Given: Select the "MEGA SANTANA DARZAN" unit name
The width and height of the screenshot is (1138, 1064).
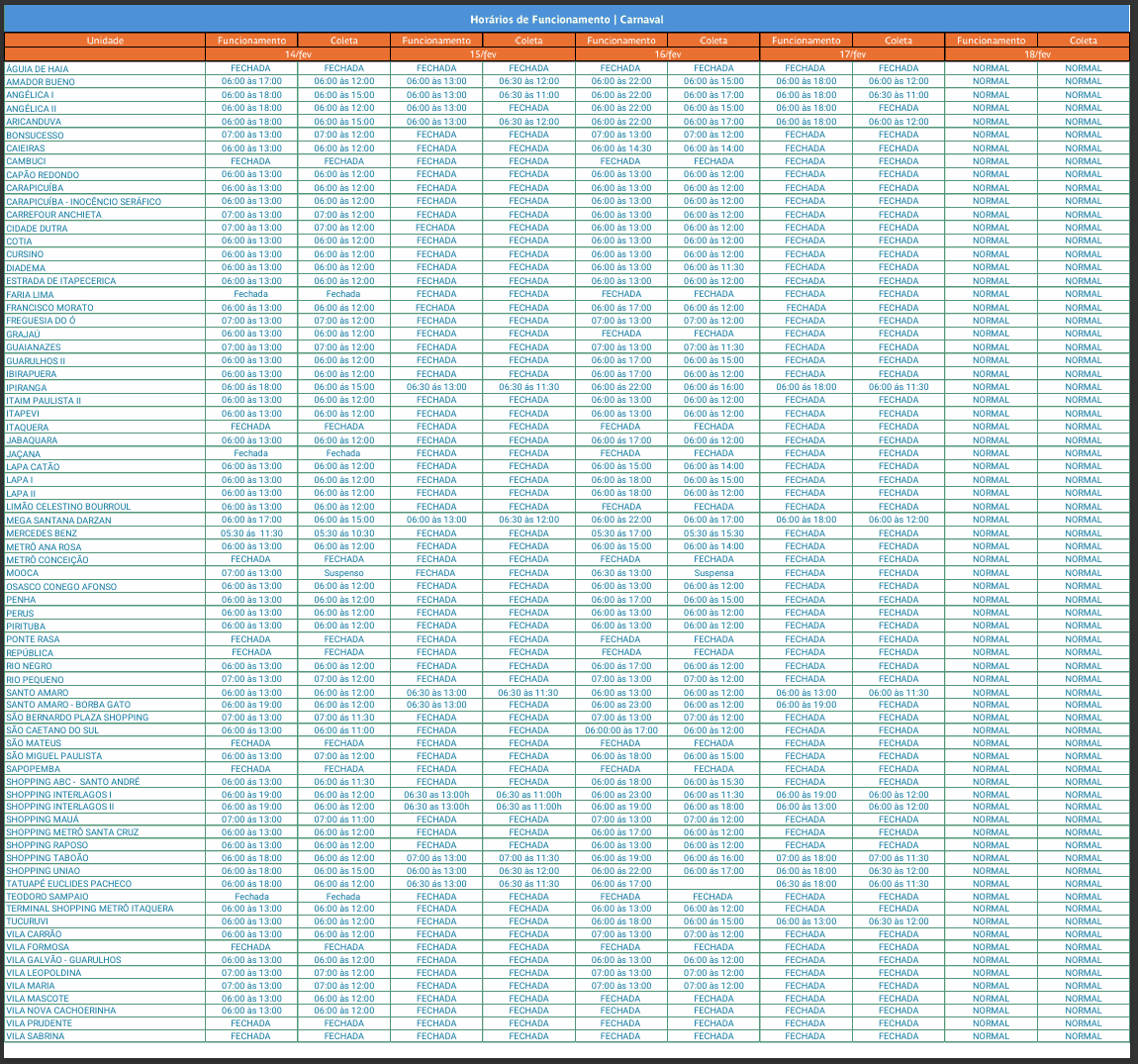Looking at the screenshot, I should [x=67, y=519].
